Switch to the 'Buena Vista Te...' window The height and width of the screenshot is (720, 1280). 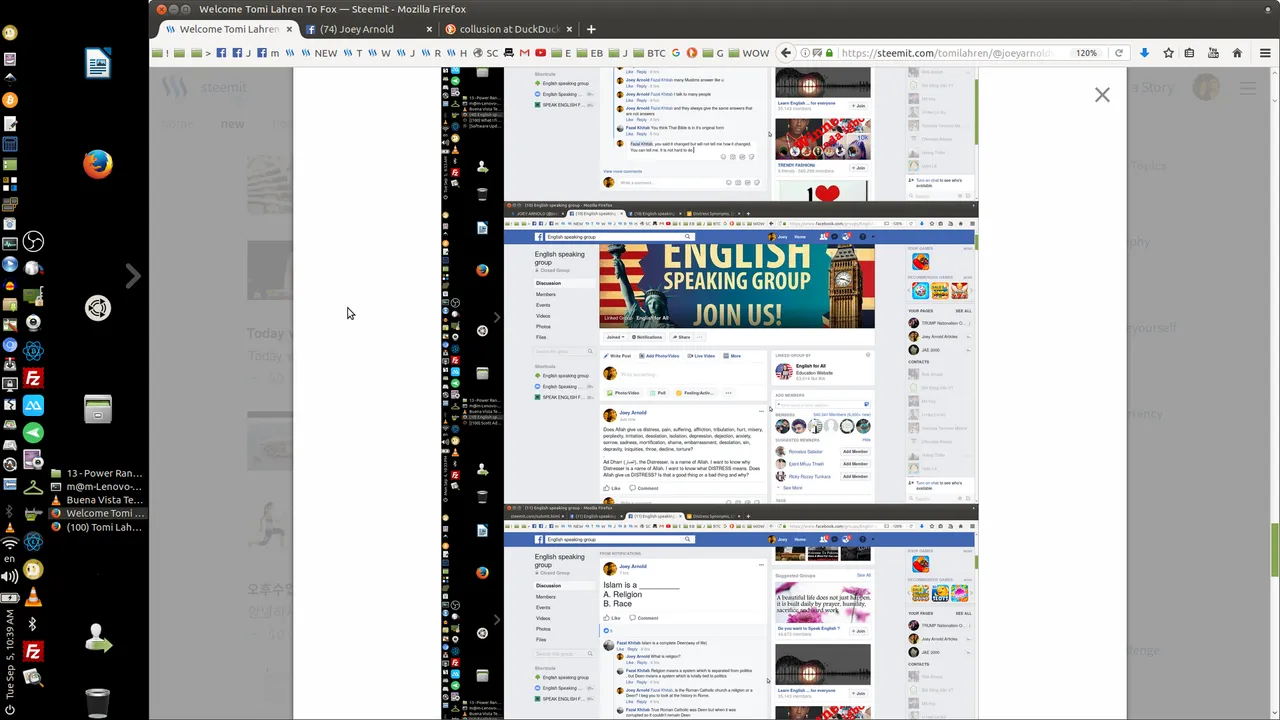[96, 500]
